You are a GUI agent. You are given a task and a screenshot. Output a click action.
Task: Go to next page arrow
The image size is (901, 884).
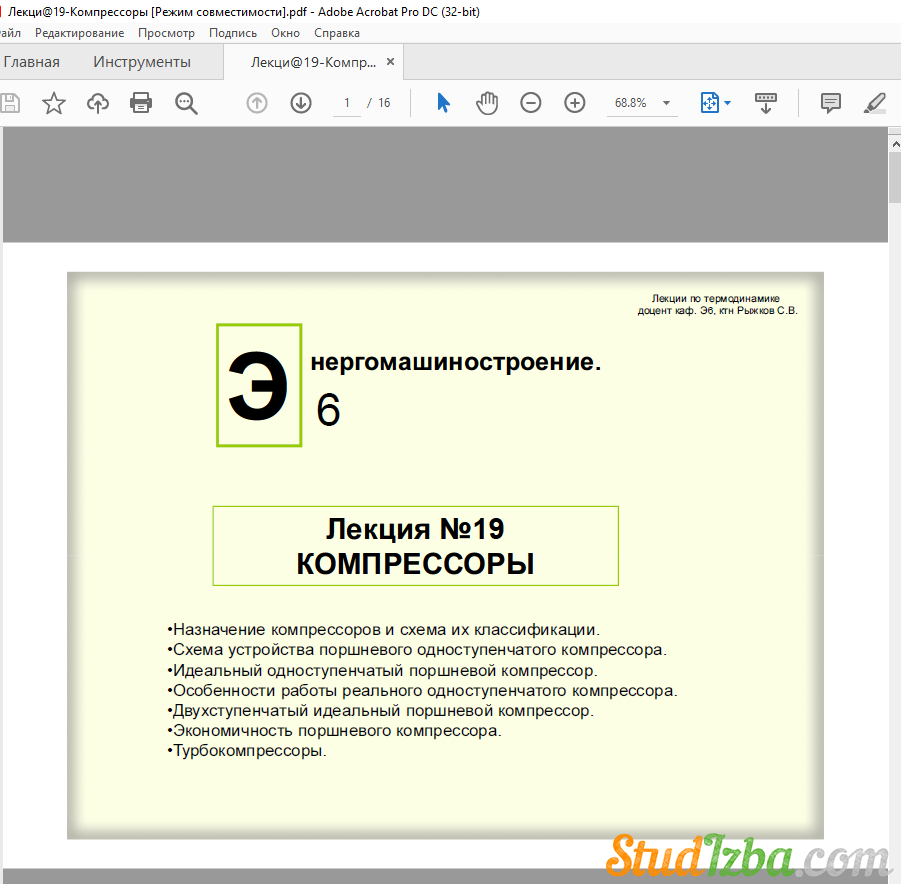coord(301,103)
